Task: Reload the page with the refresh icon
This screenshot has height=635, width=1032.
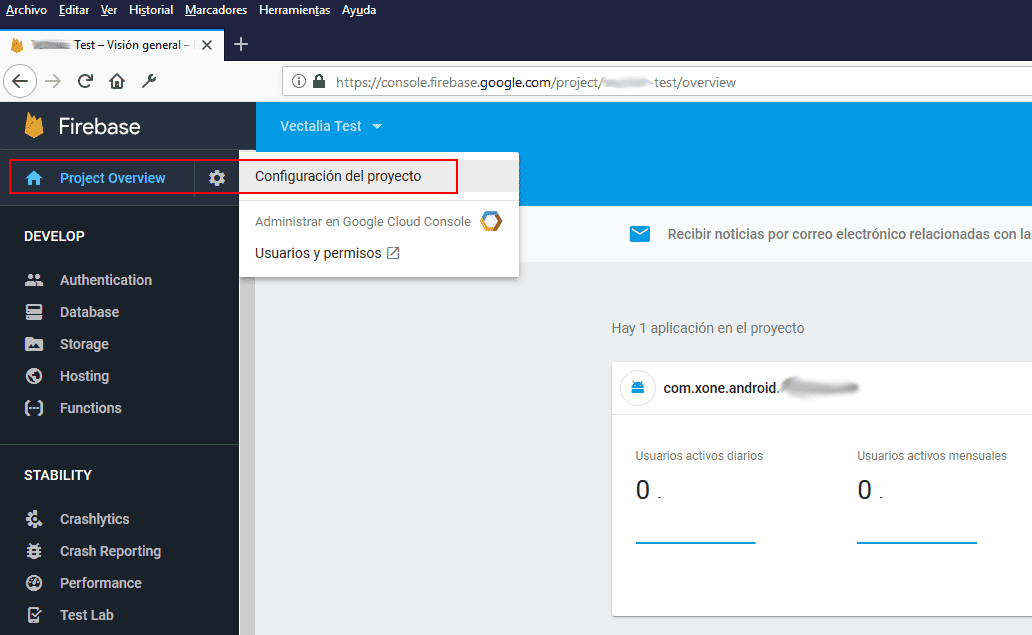Action: 85,81
